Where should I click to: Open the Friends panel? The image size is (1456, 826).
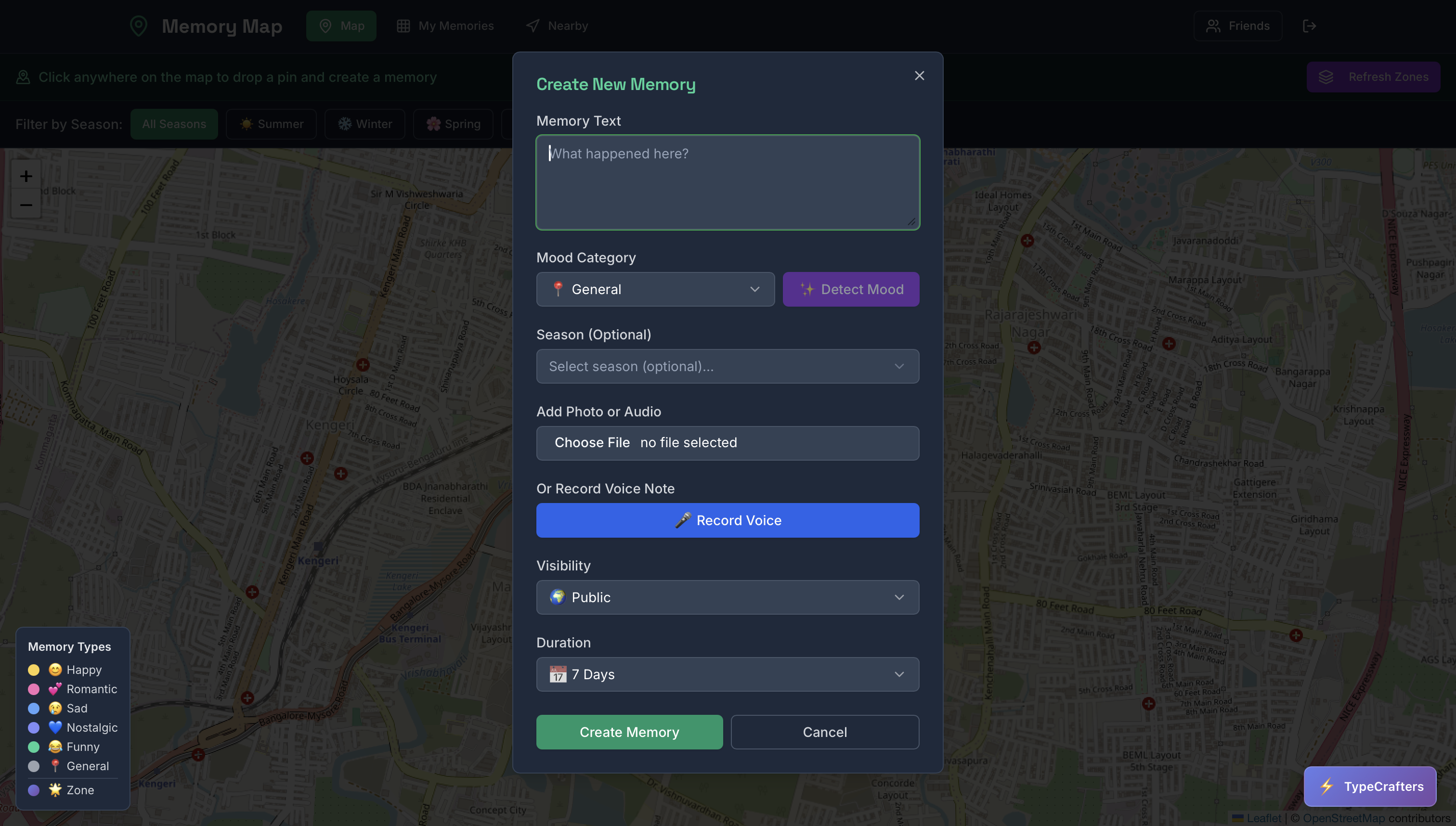pyautogui.click(x=1237, y=26)
